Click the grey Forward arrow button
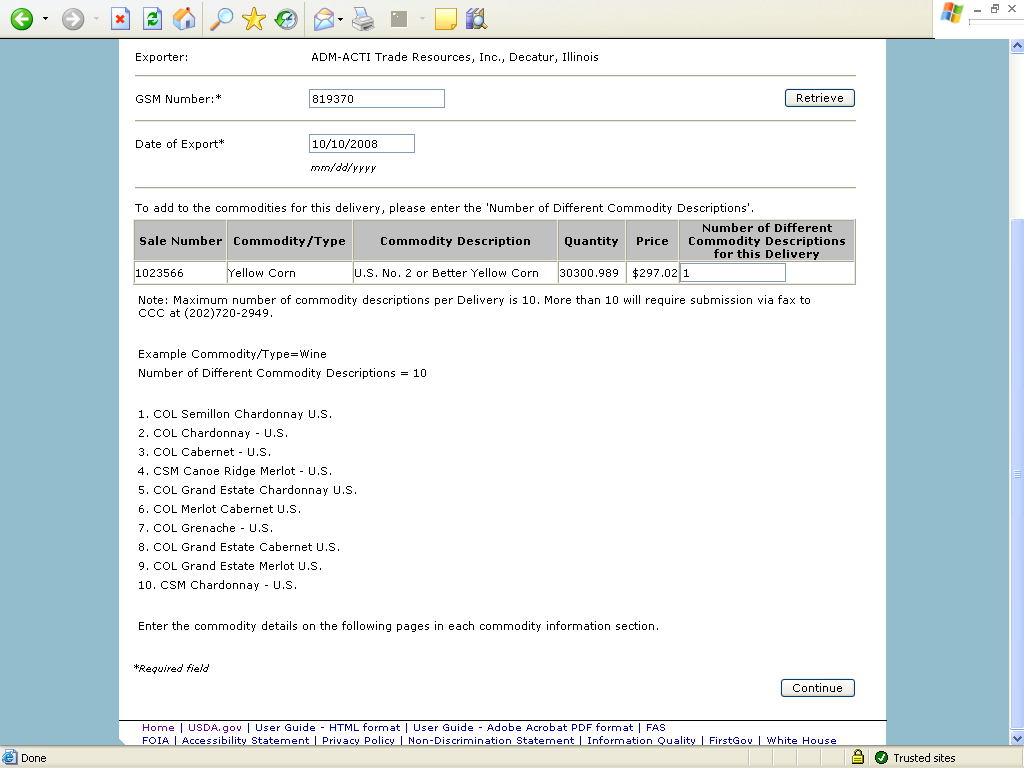Image resolution: width=1024 pixels, height=768 pixels. [x=73, y=19]
